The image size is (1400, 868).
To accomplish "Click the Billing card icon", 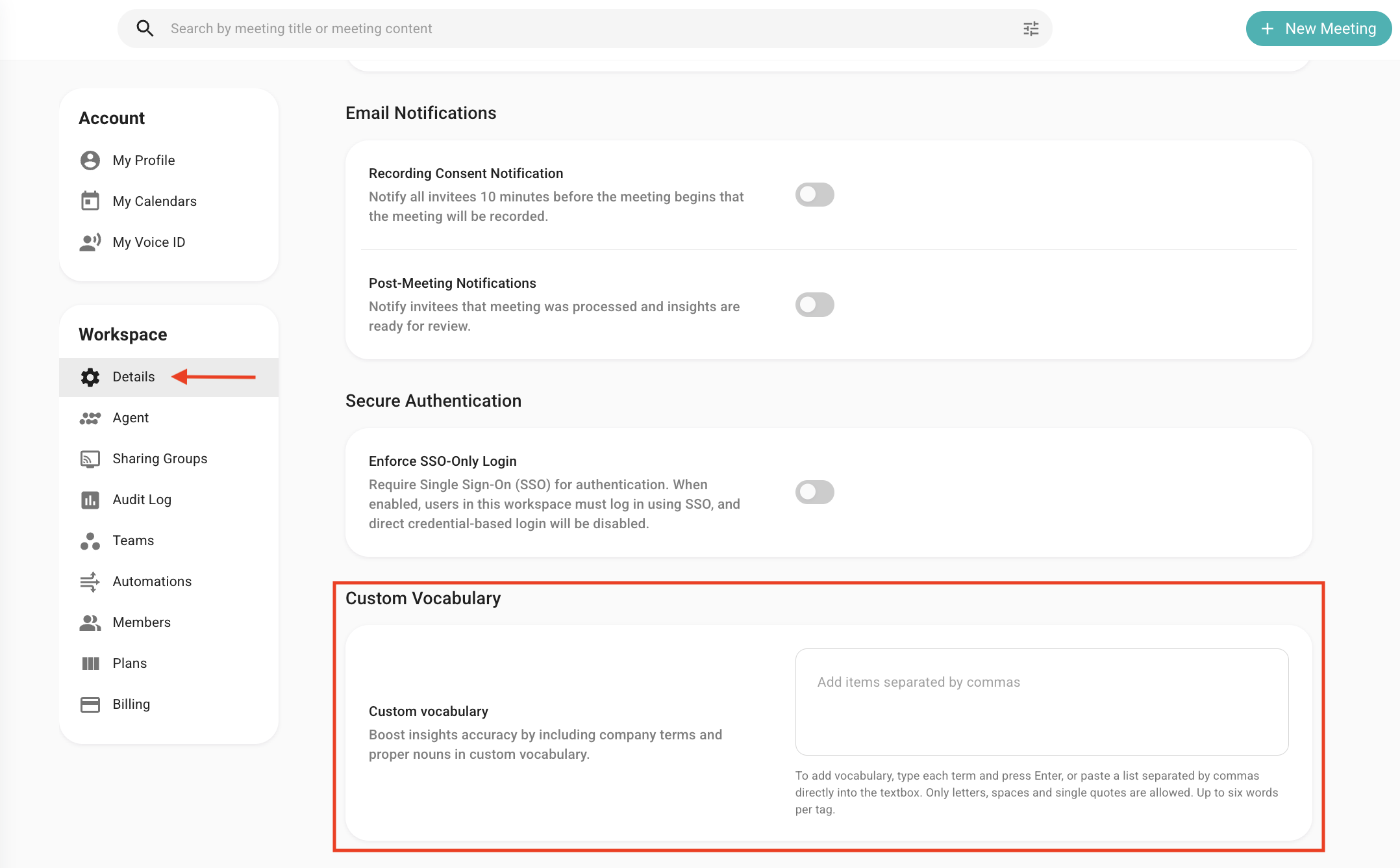I will tap(90, 704).
